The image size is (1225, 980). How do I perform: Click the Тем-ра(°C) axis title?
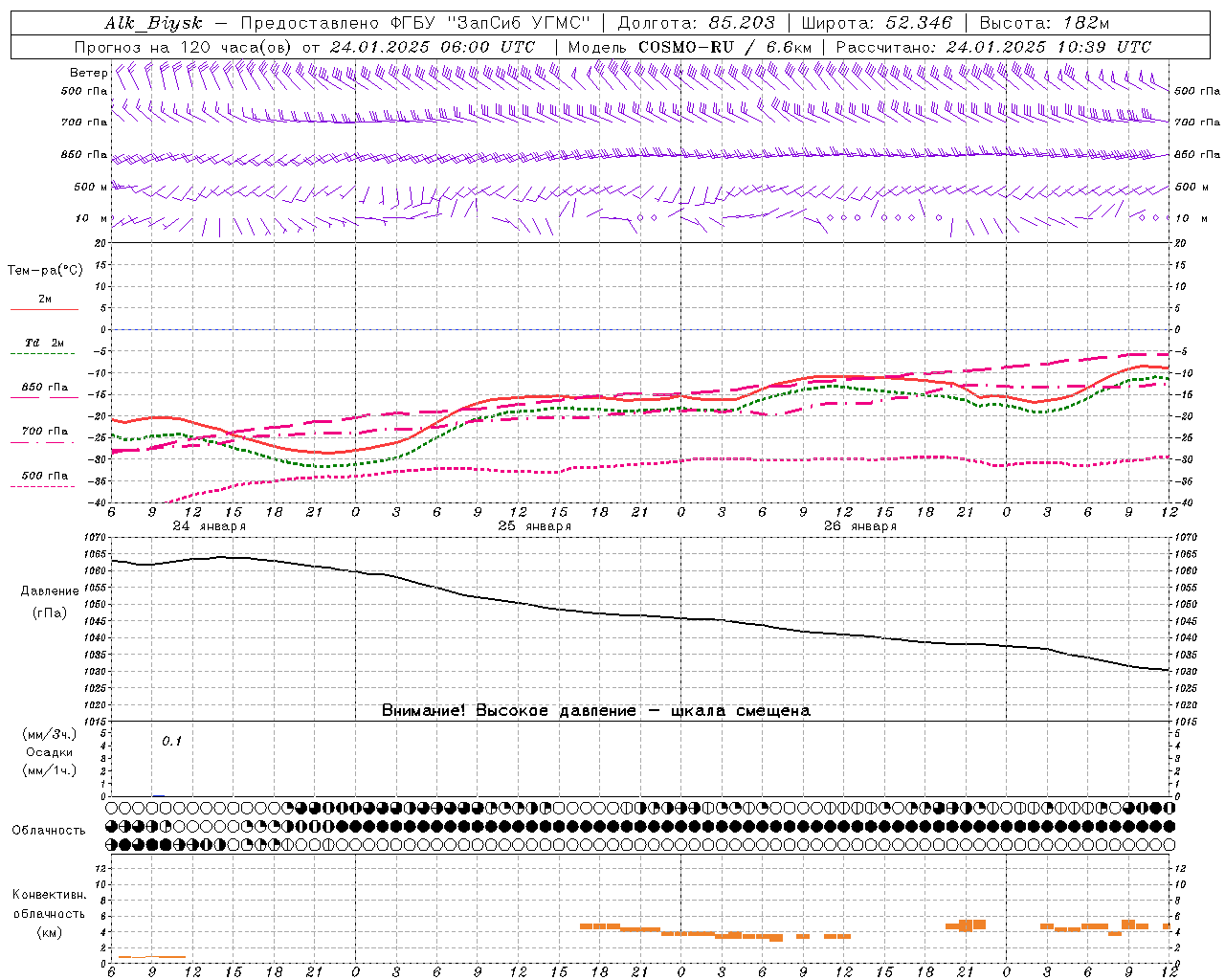(45, 271)
